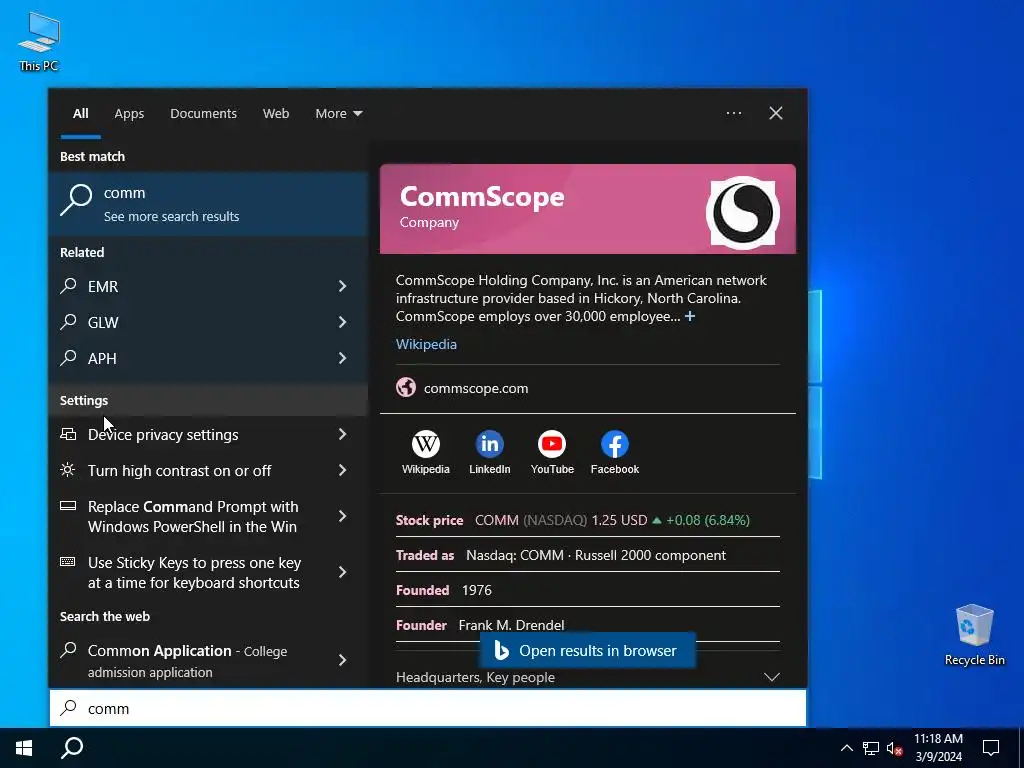Click the CommScope logo image
This screenshot has height=768, width=1024.
click(x=743, y=212)
